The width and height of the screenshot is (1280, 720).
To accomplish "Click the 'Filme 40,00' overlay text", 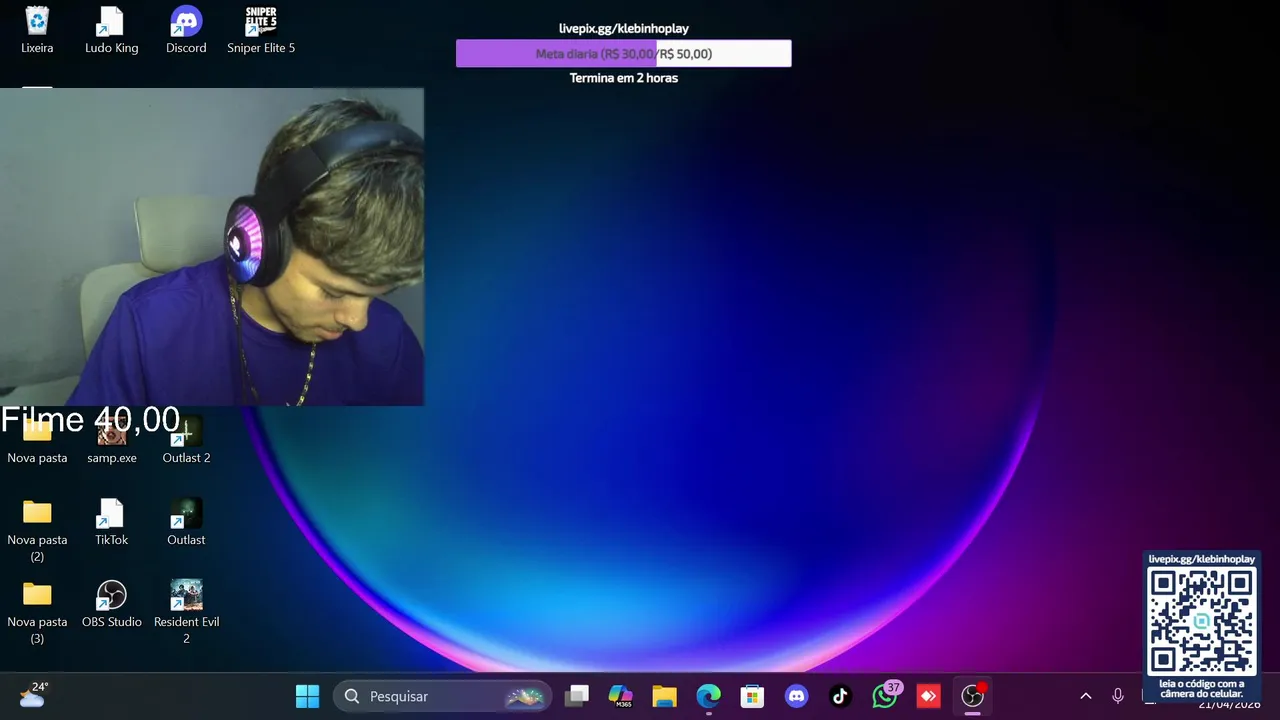I will click(x=91, y=420).
